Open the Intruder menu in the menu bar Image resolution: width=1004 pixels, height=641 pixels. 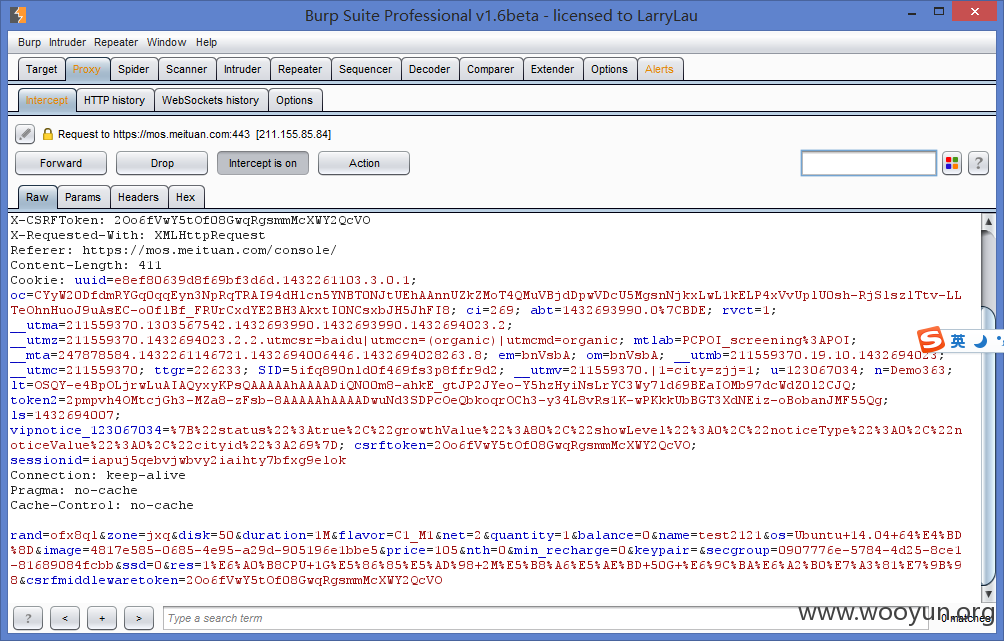click(x=67, y=42)
